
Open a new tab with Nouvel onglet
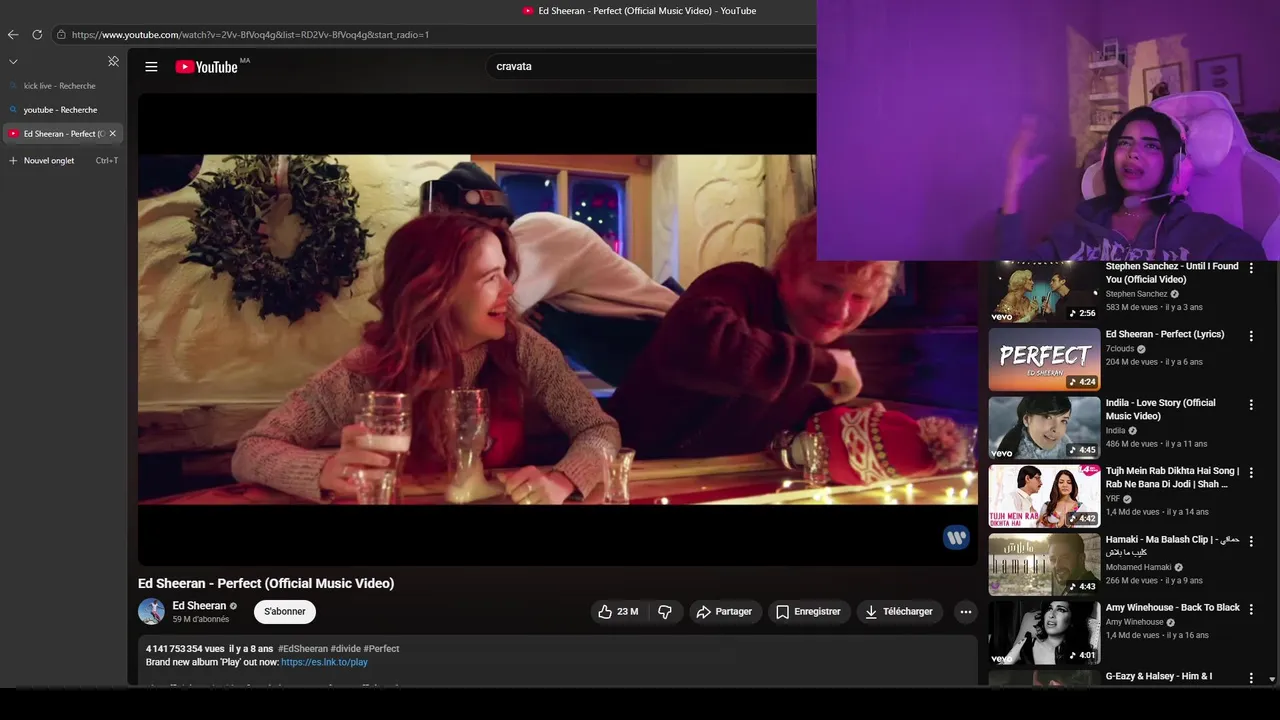pyautogui.click(x=63, y=160)
